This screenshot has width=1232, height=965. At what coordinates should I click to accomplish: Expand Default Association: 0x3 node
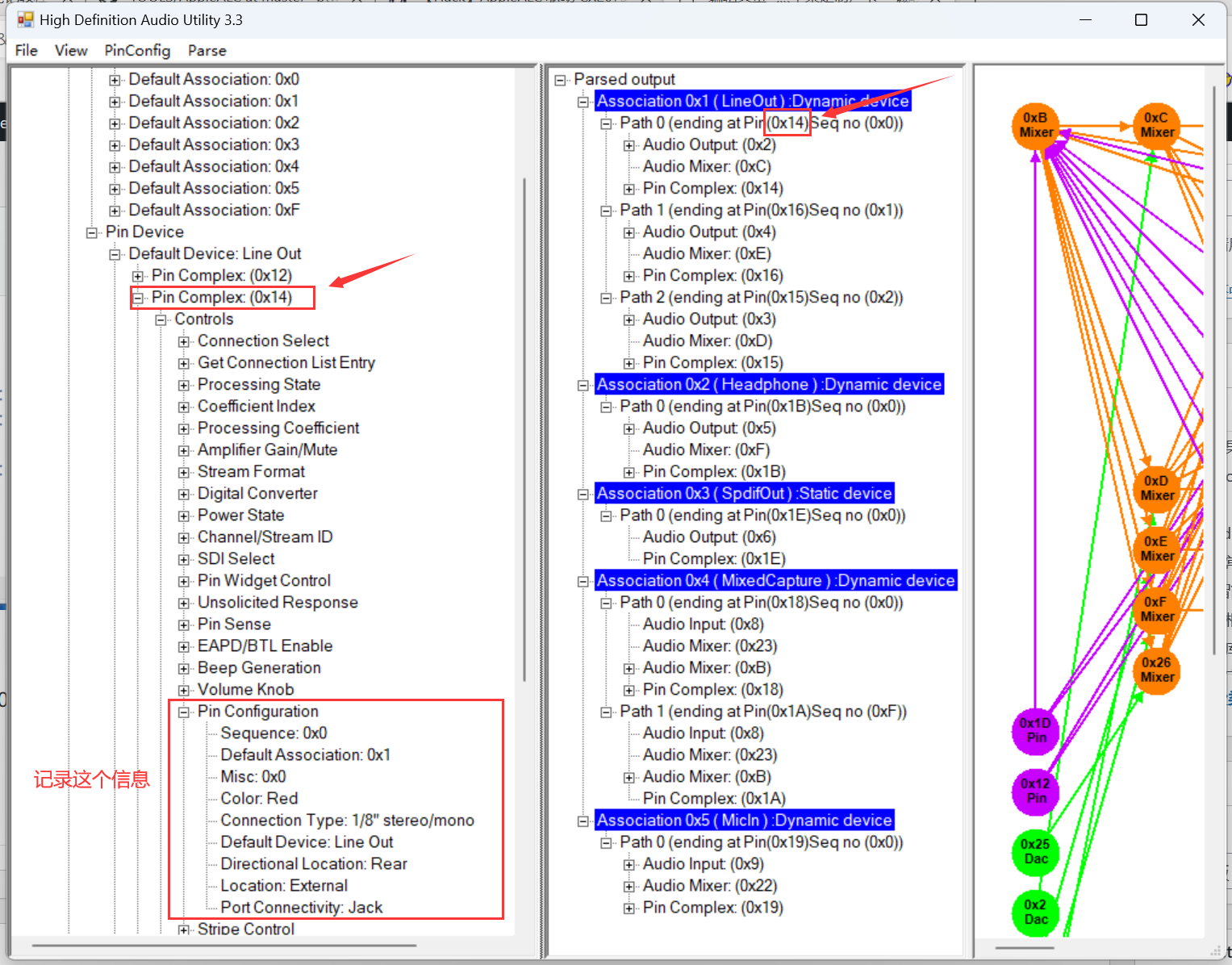[x=115, y=145]
